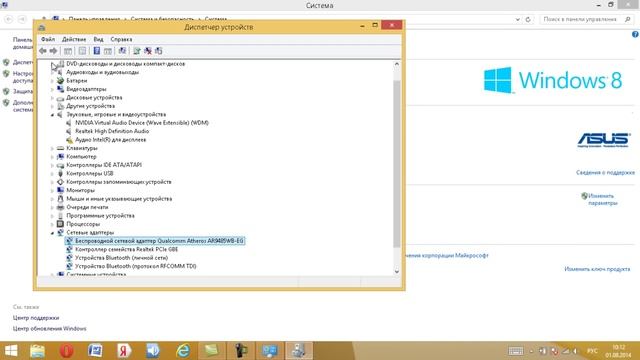The height and width of the screenshot is (360, 640).
Task: Select NVIDIA Virtual Audio Device speaker icon
Action: [69, 122]
